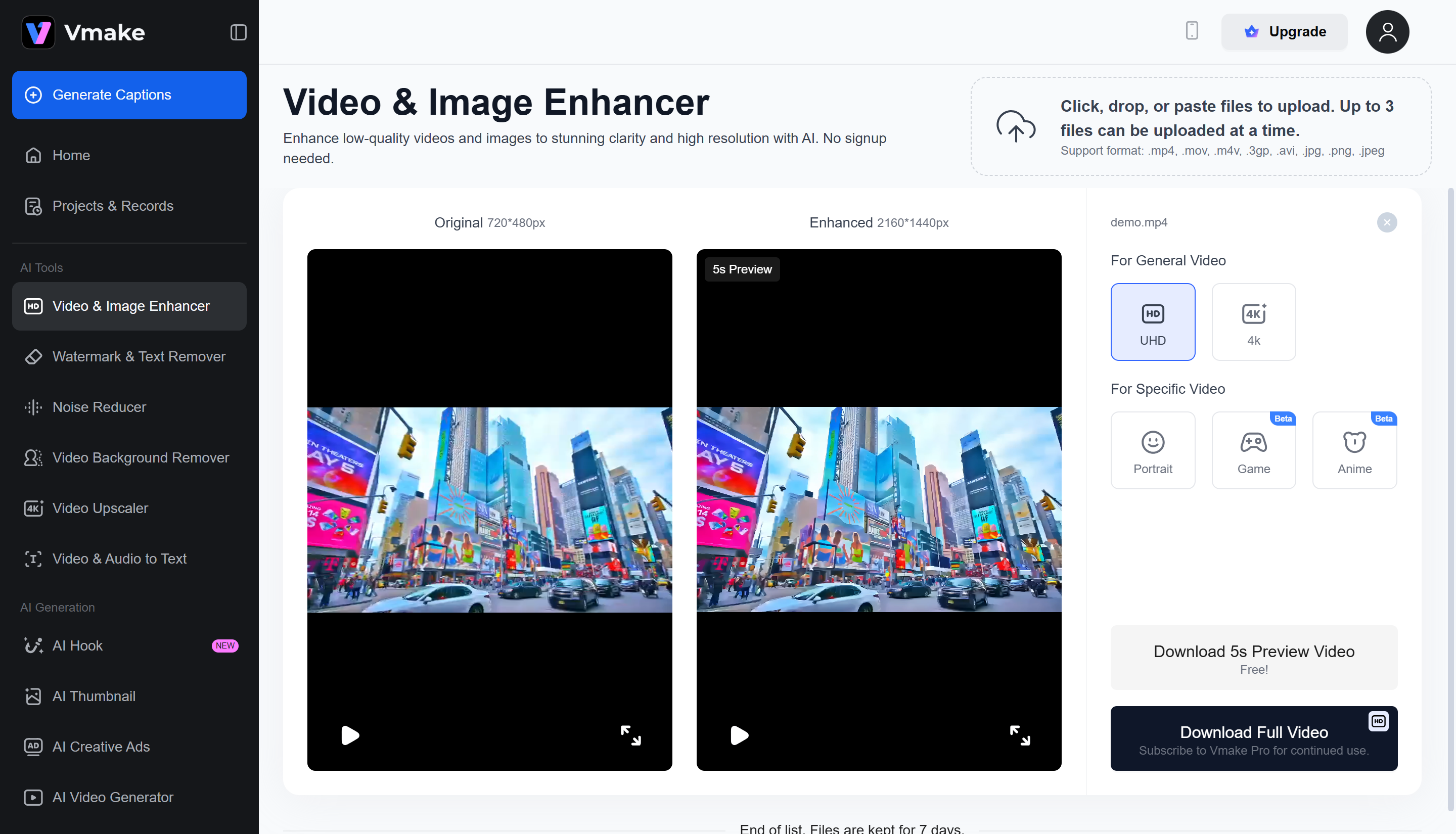
Task: Select the Game enhancement mode
Action: [x=1253, y=450]
